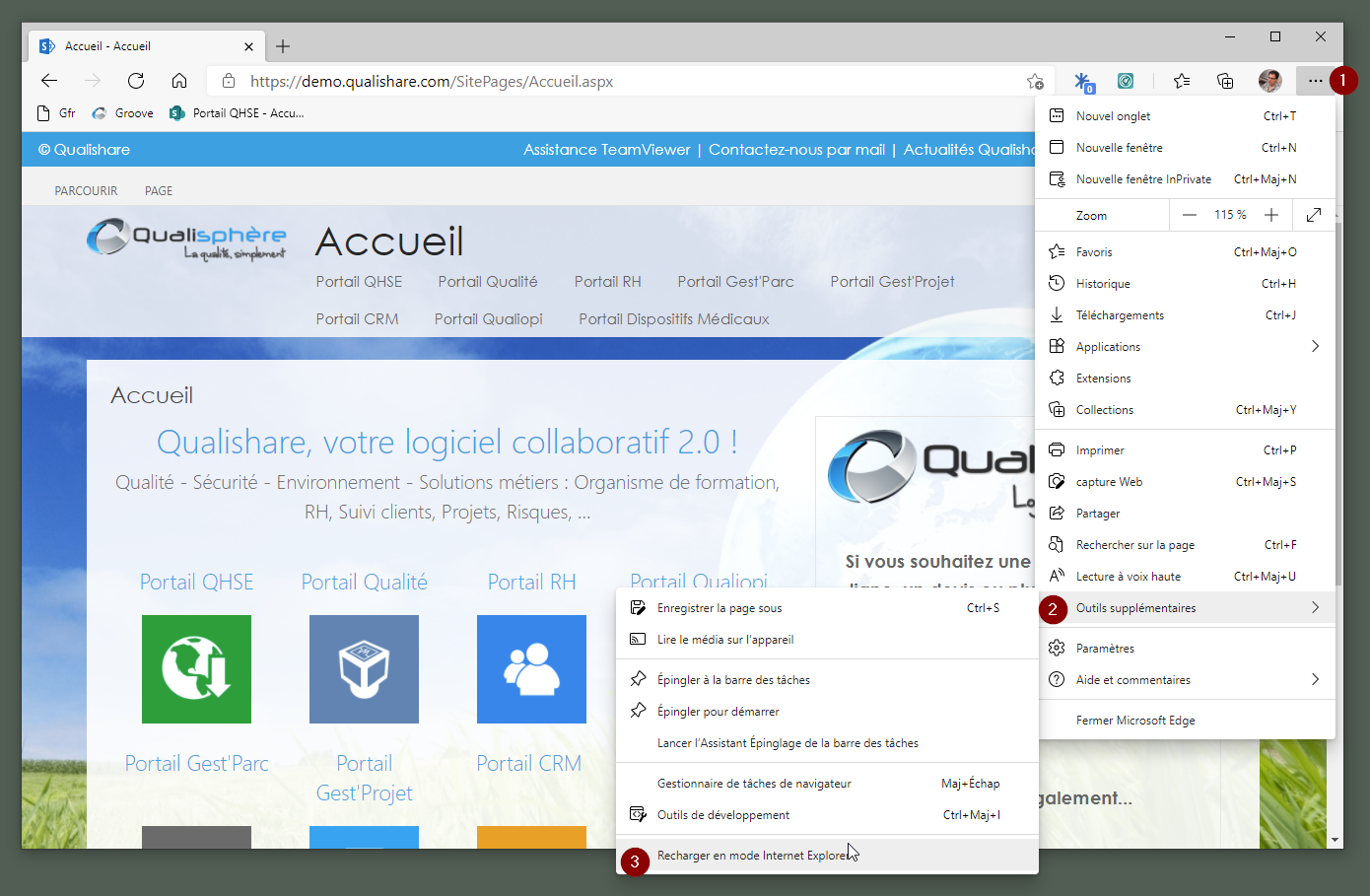Screen dimensions: 1370x896
Task: Open Paramètres from the menu
Action: pyautogui.click(x=1185, y=649)
